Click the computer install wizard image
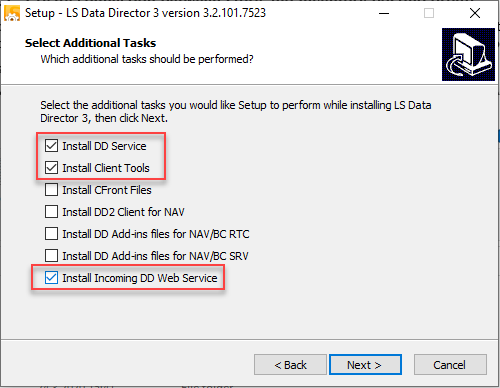Viewport: 500px width, 388px height. click(468, 54)
